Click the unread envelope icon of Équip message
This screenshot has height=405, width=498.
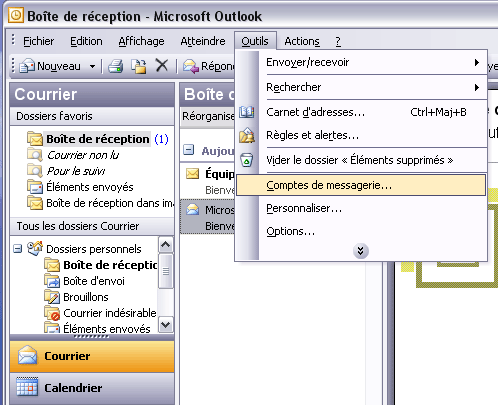click(x=192, y=173)
